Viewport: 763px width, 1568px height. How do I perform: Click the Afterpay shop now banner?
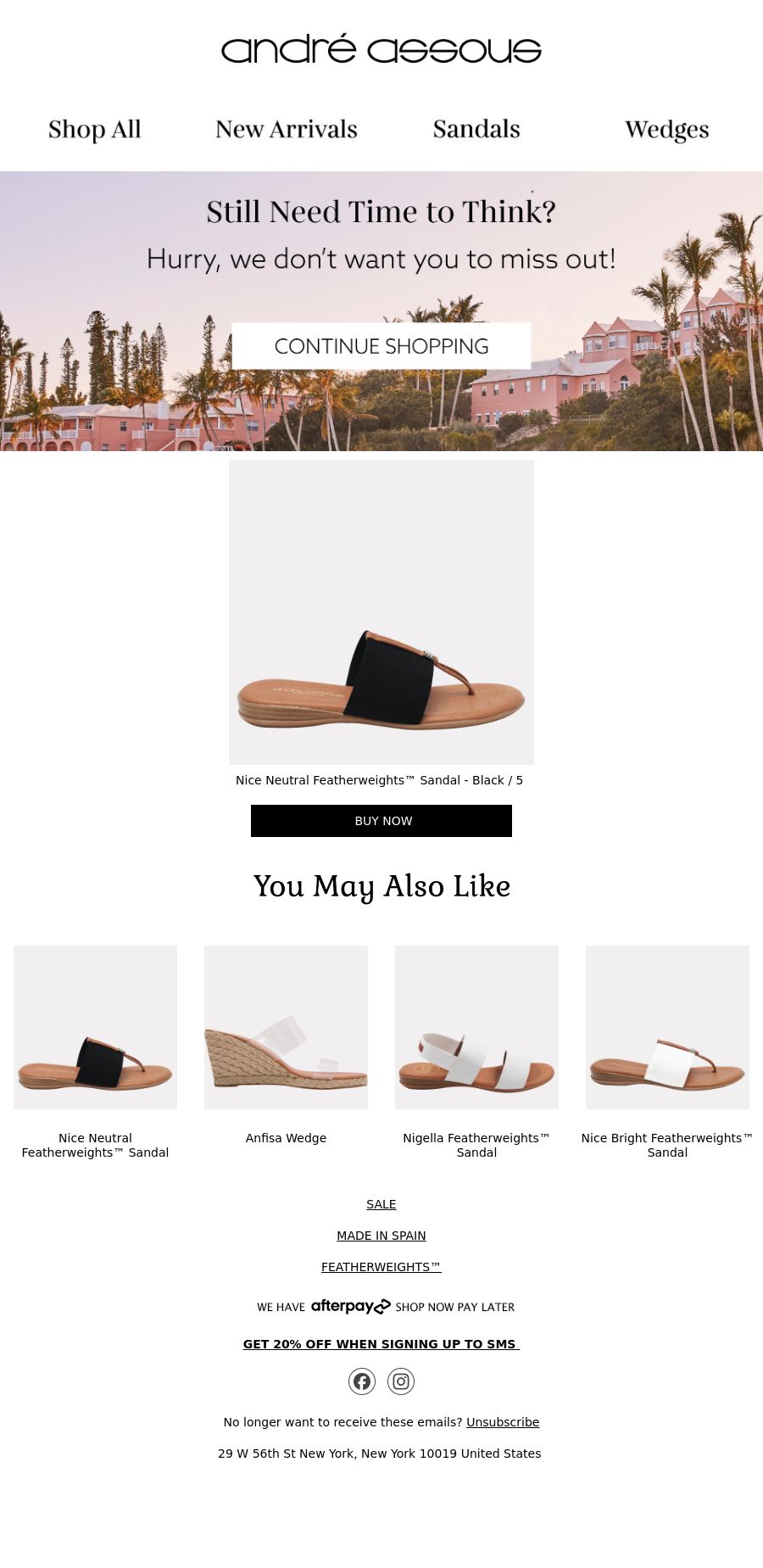click(x=386, y=1307)
